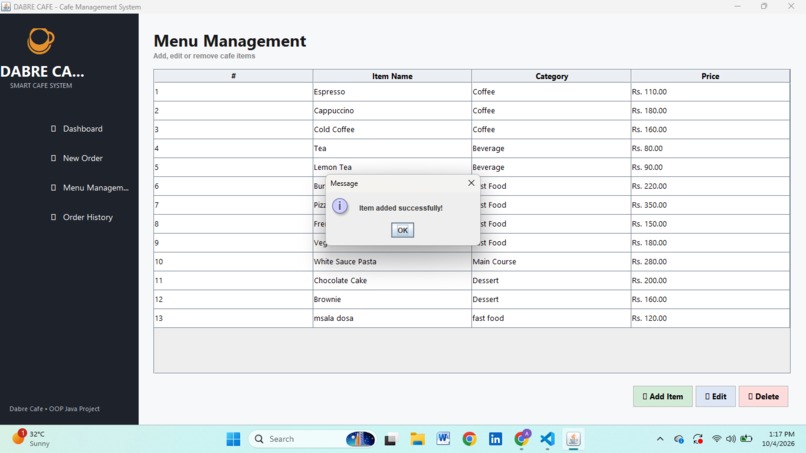
Task: Open File Explorer from the taskbar
Action: (x=417, y=439)
